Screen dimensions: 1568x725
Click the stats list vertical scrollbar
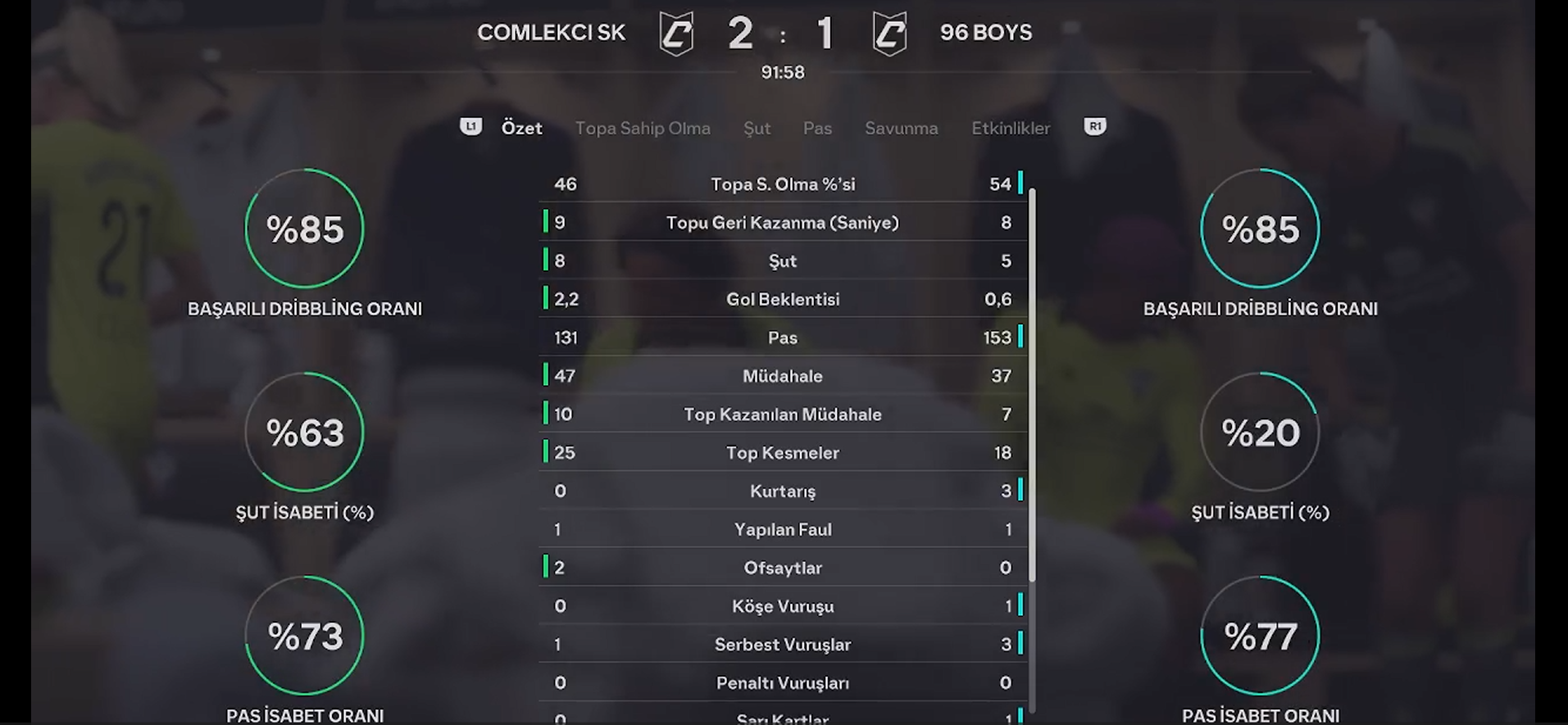1032,385
